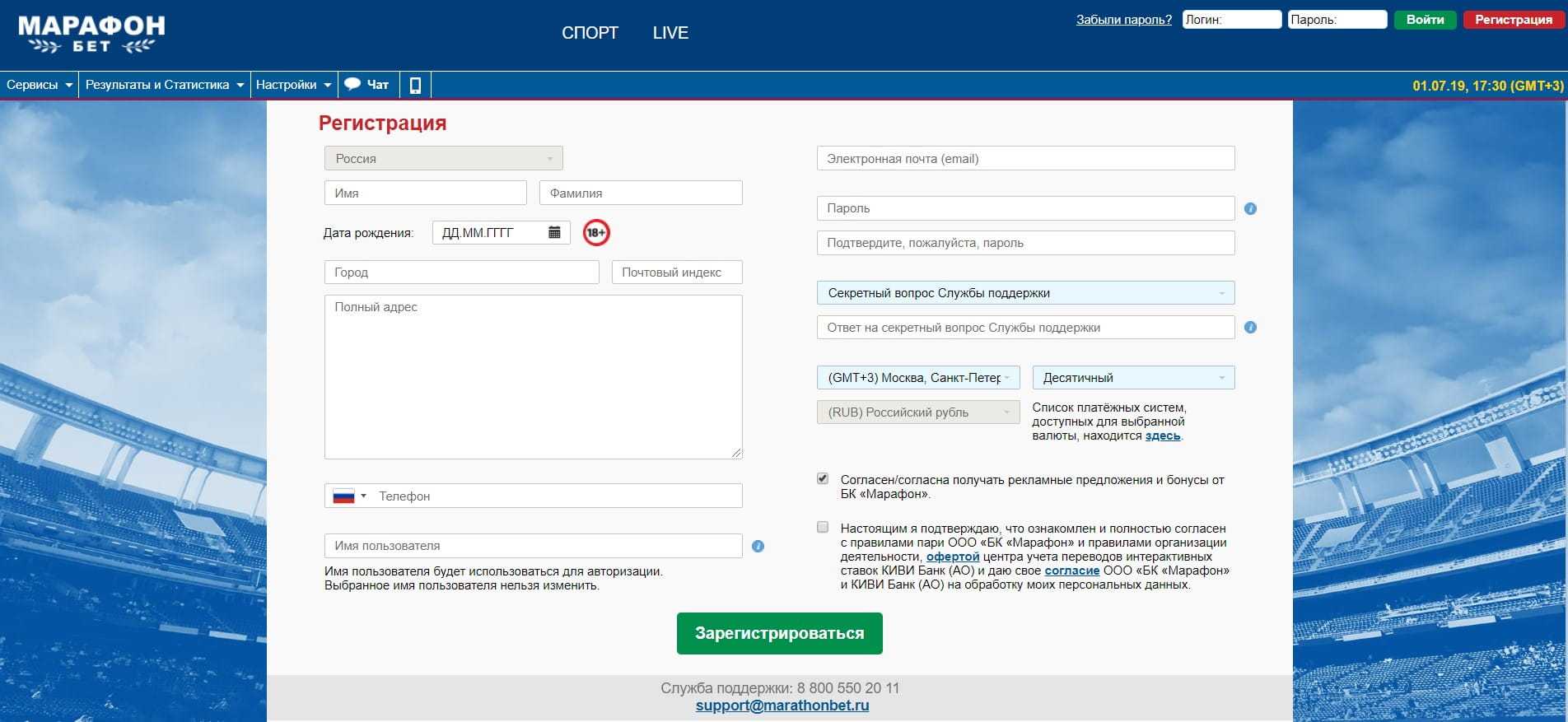Screen dimensions: 1568x722
Task: Expand the secret question dropdown
Action: click(x=1025, y=293)
